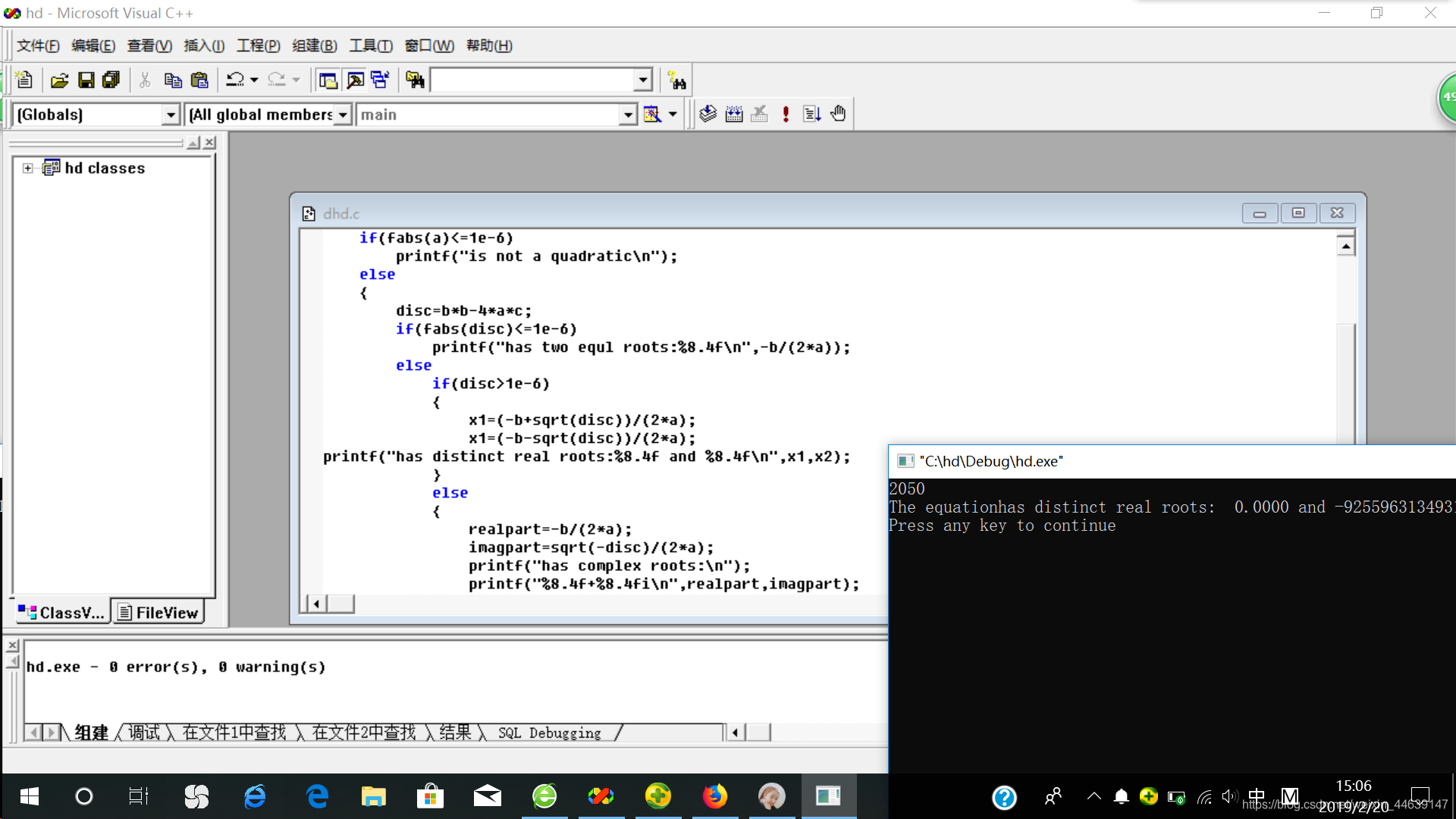Click the Open file folder icon

[59, 80]
